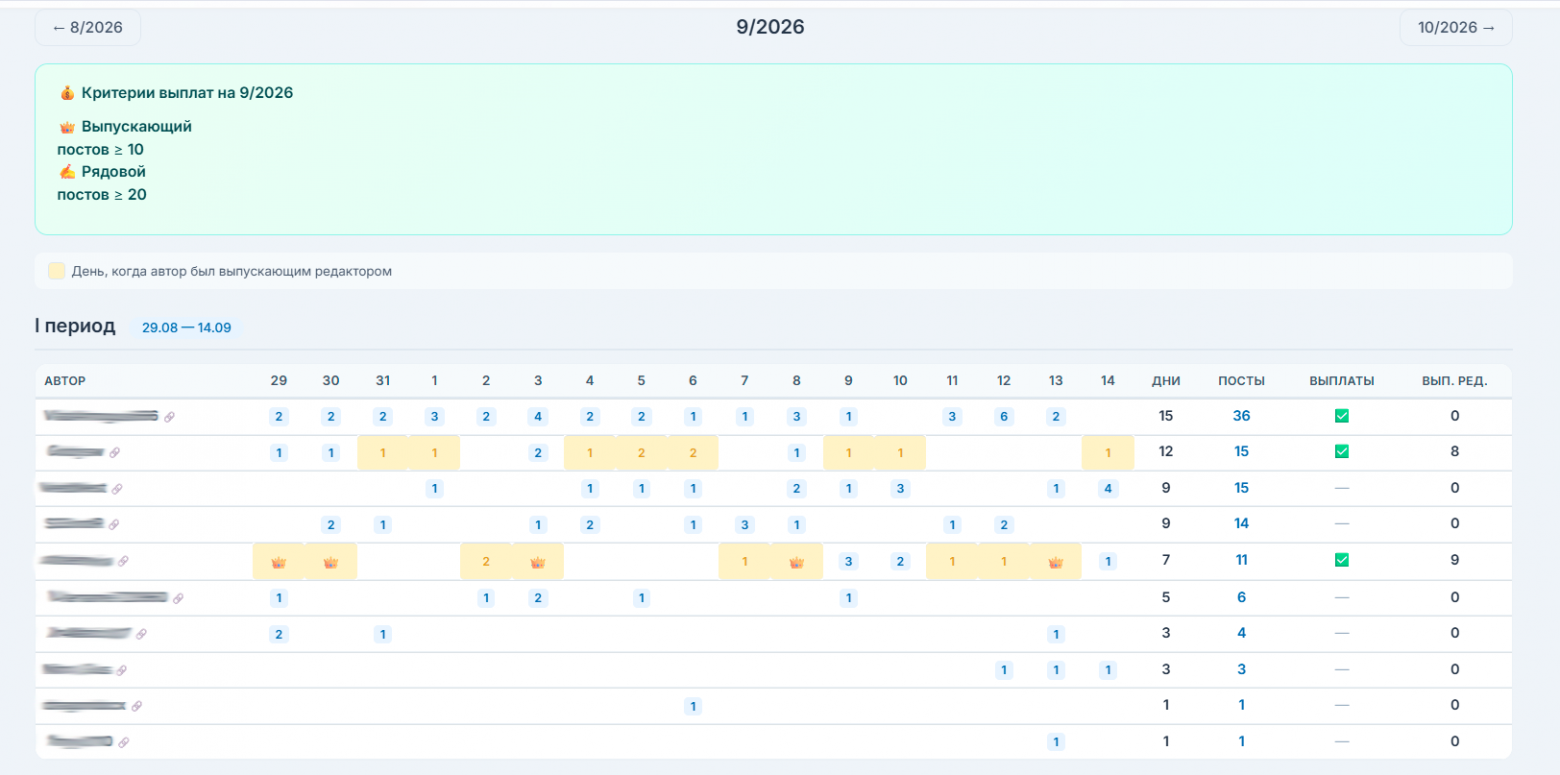This screenshot has width=1560, height=775.
Task: Go to previous month 8/2026
Action: 87,28
